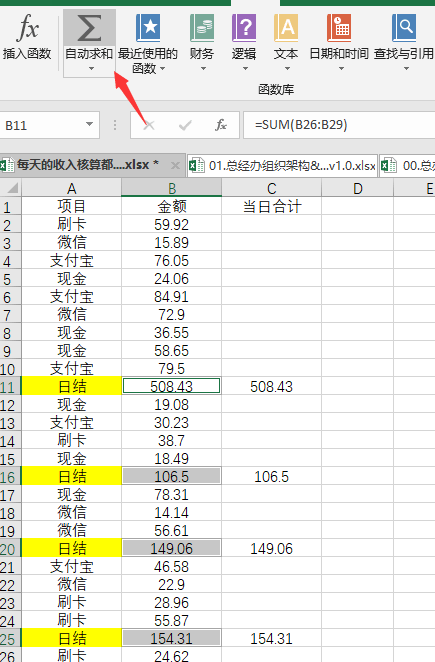Select cell C16 showing 106.5
Screen dimensions: 435x662
coord(272,477)
